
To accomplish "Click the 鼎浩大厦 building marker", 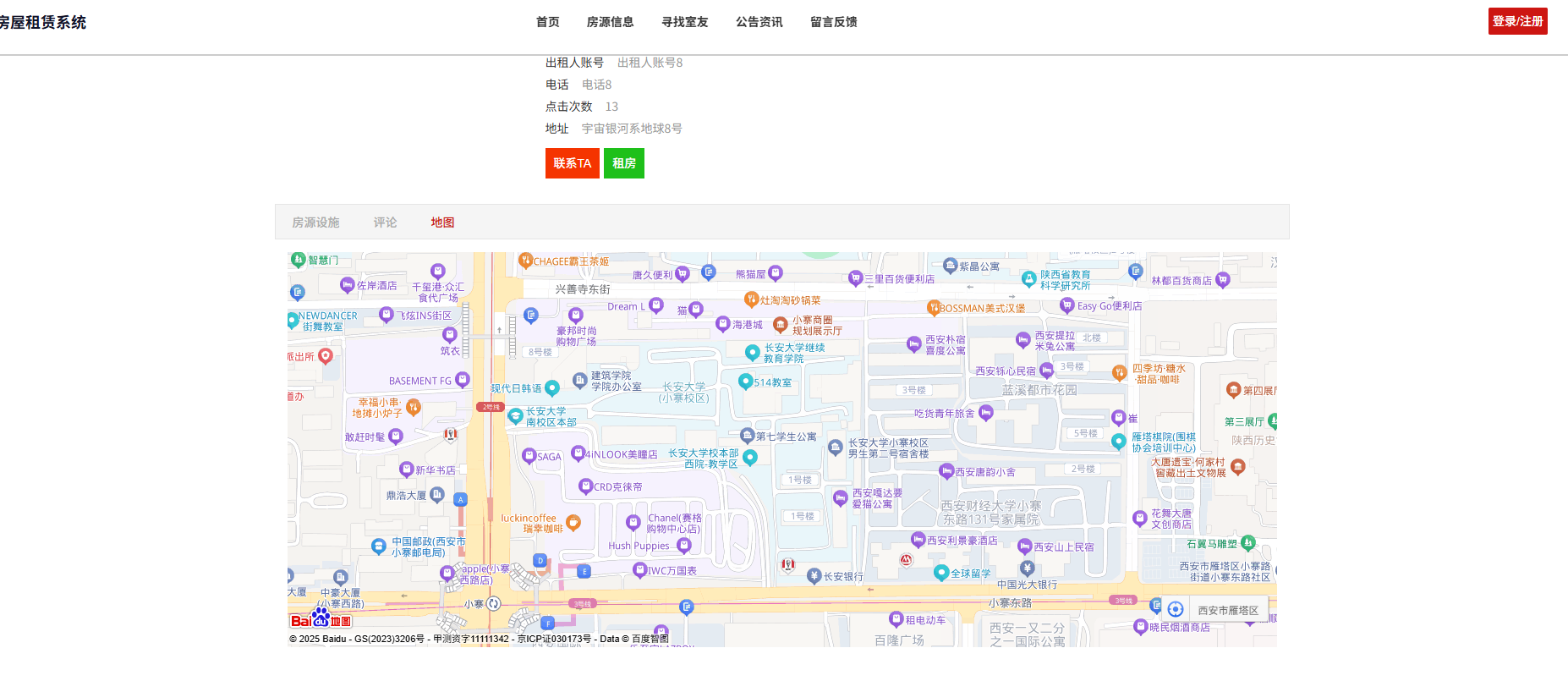I will click(437, 494).
